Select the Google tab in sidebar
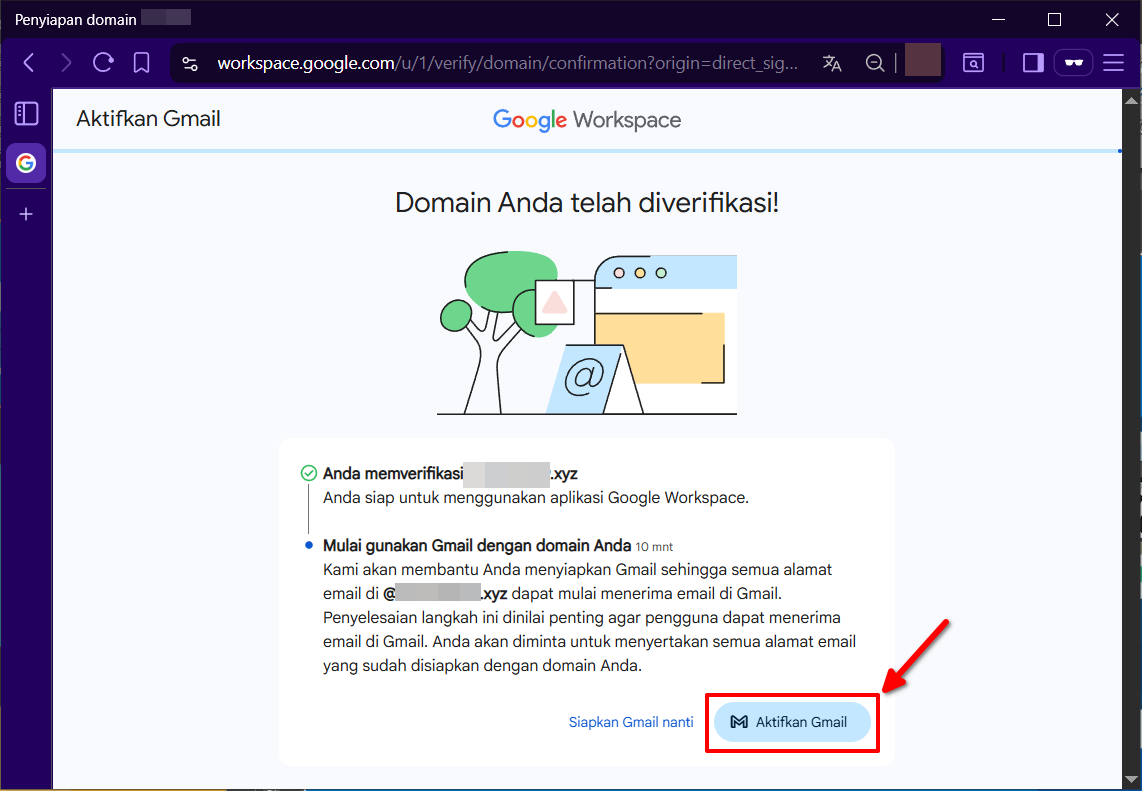The height and width of the screenshot is (791, 1142). point(26,162)
